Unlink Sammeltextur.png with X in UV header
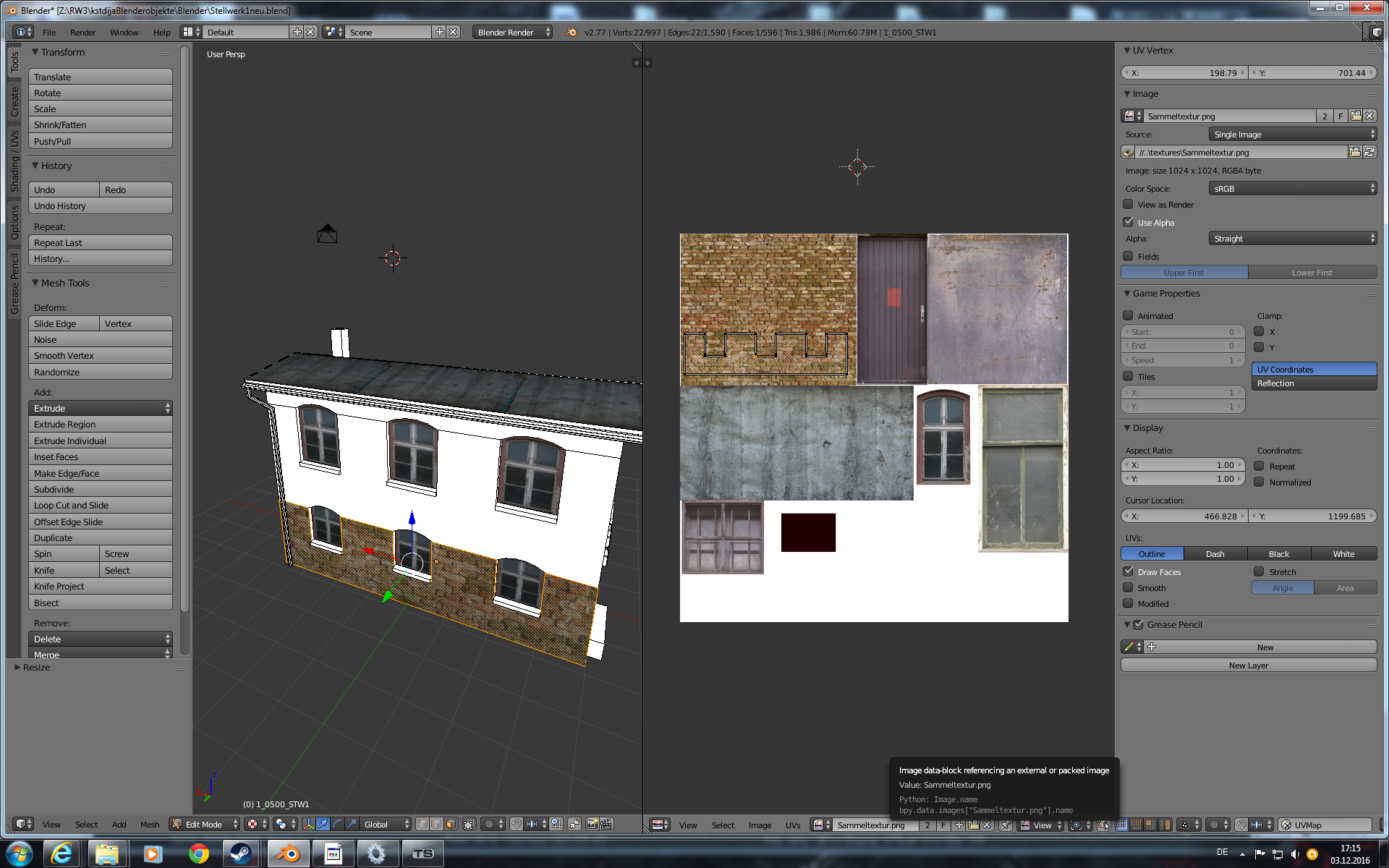1389x868 pixels. click(x=987, y=825)
